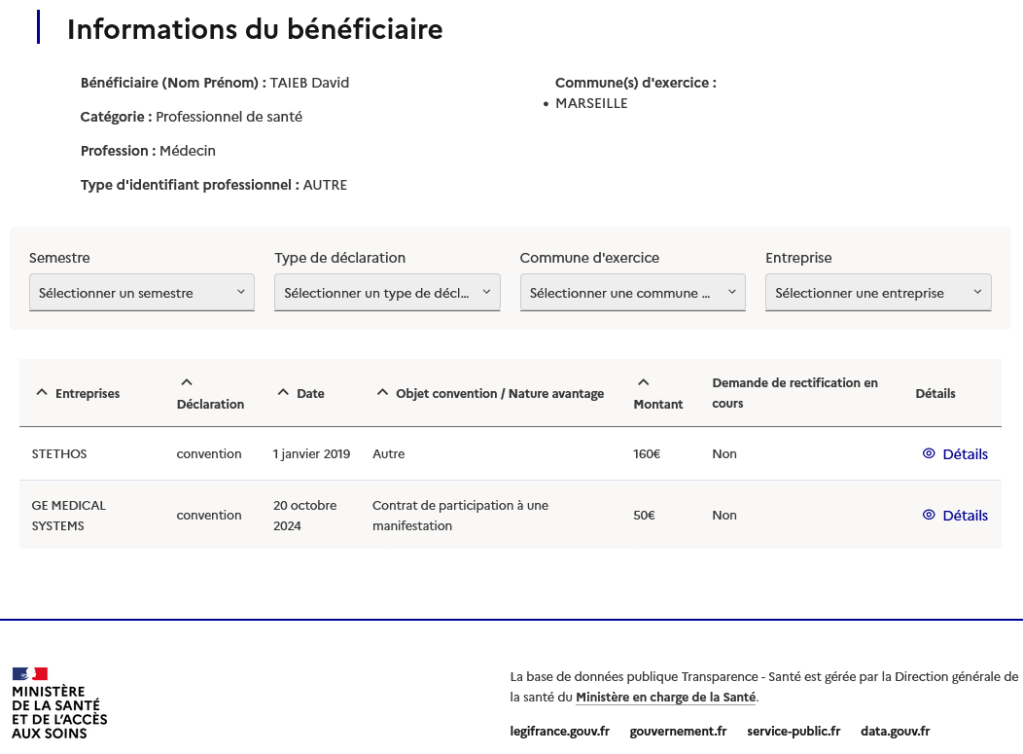Viewport: 1023px width, 754px height.
Task: Select the STETHOS company name cell
Action: 59,454
